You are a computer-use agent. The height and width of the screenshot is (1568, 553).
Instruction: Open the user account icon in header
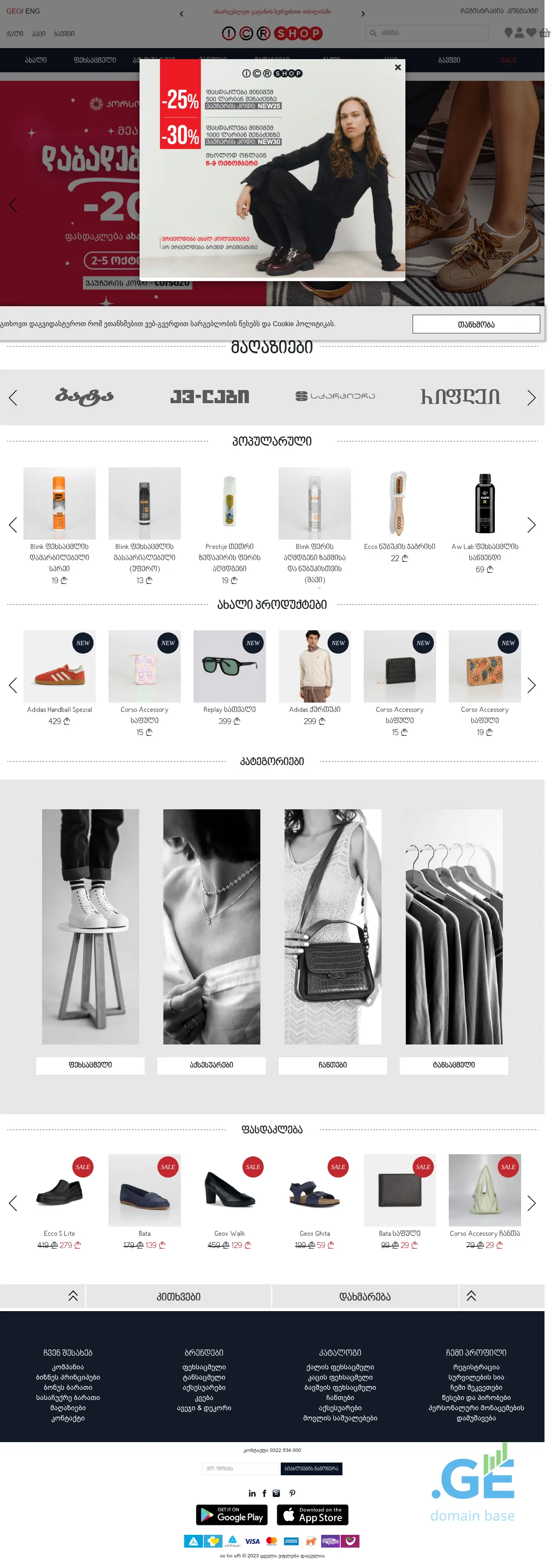click(x=519, y=33)
